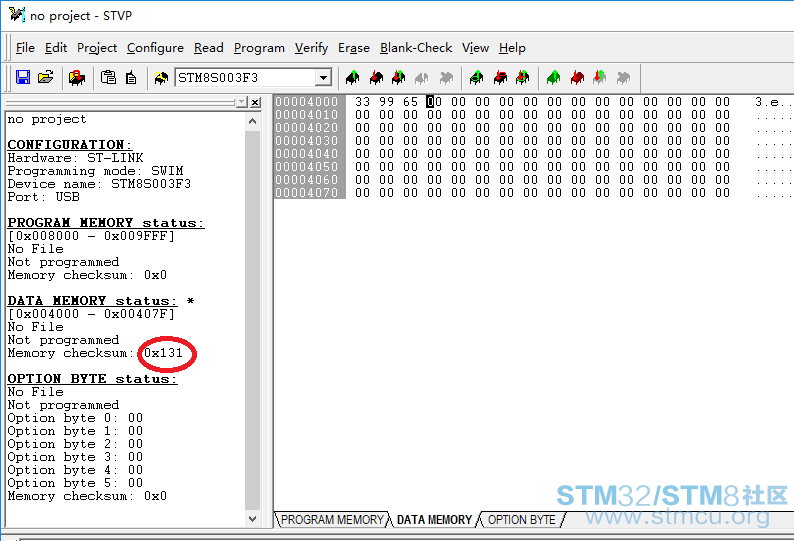
Task: Click address label 00004030
Action: tap(307, 141)
